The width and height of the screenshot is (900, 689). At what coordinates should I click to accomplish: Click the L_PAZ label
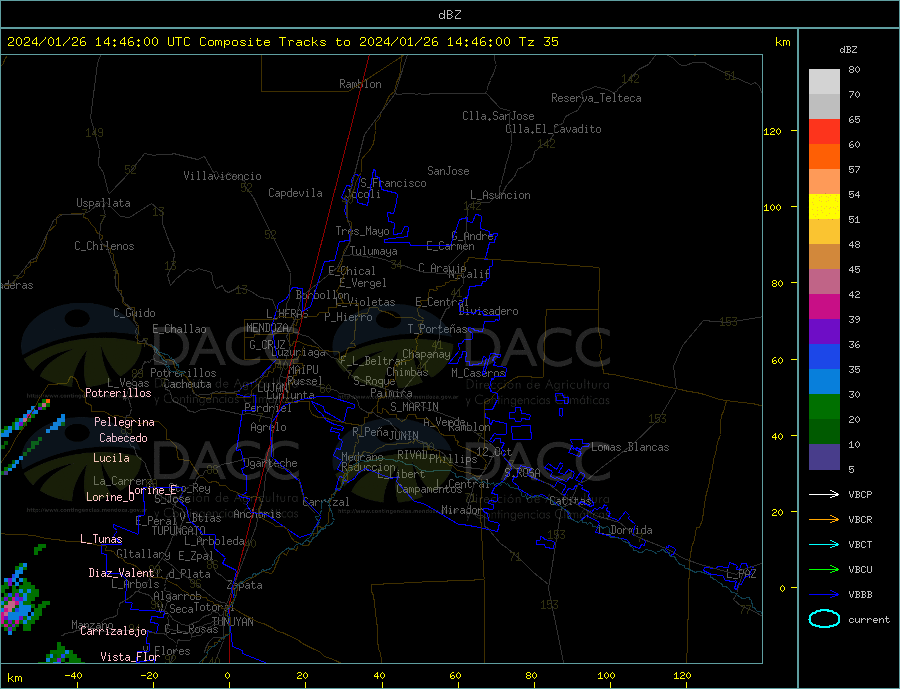[x=741, y=574]
